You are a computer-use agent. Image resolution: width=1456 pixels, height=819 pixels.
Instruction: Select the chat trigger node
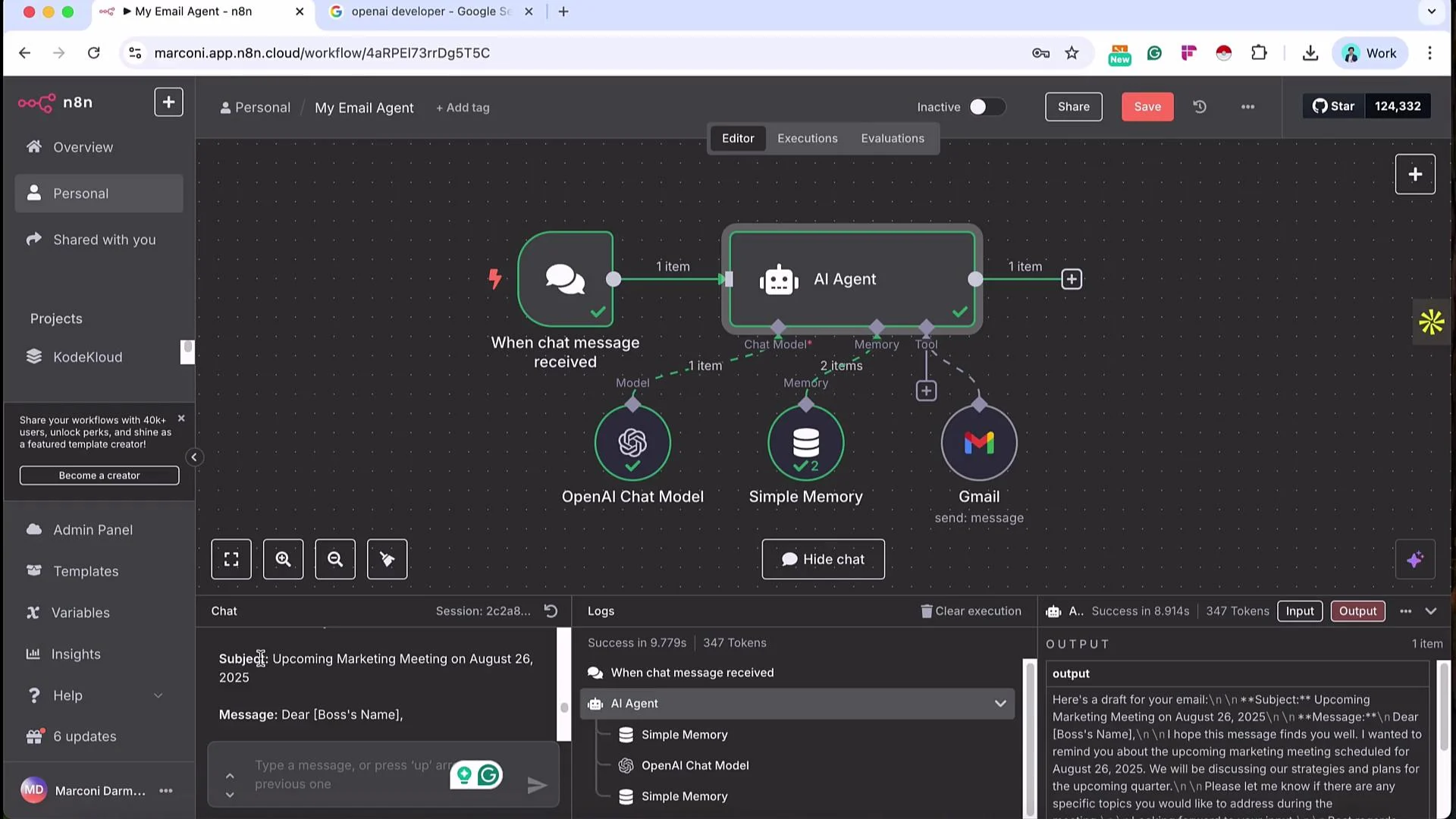[x=566, y=279]
